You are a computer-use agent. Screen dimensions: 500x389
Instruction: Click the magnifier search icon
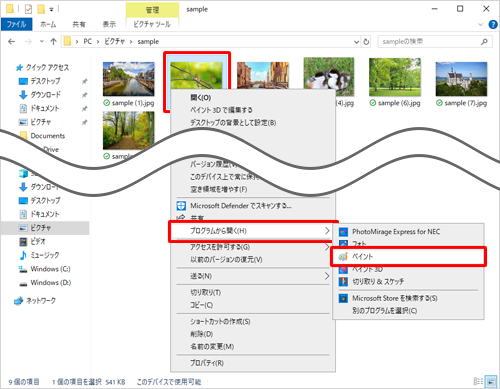click(x=484, y=42)
